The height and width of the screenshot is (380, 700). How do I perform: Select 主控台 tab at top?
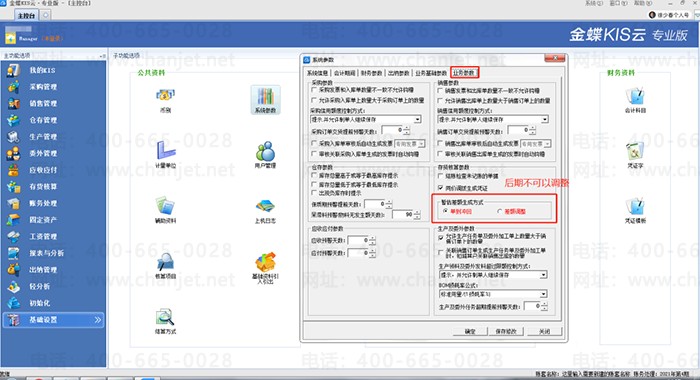tap(26, 15)
